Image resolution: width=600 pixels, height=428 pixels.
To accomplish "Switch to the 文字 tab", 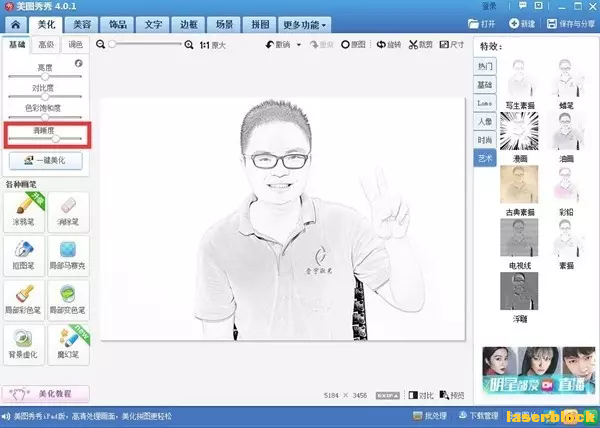I will [x=153, y=25].
